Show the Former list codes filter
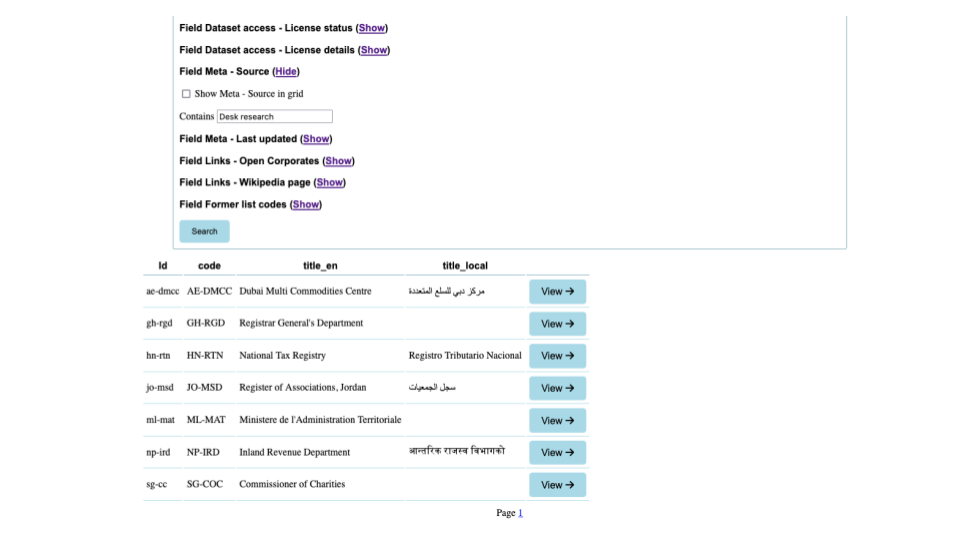This screenshot has width=960, height=540. click(306, 204)
